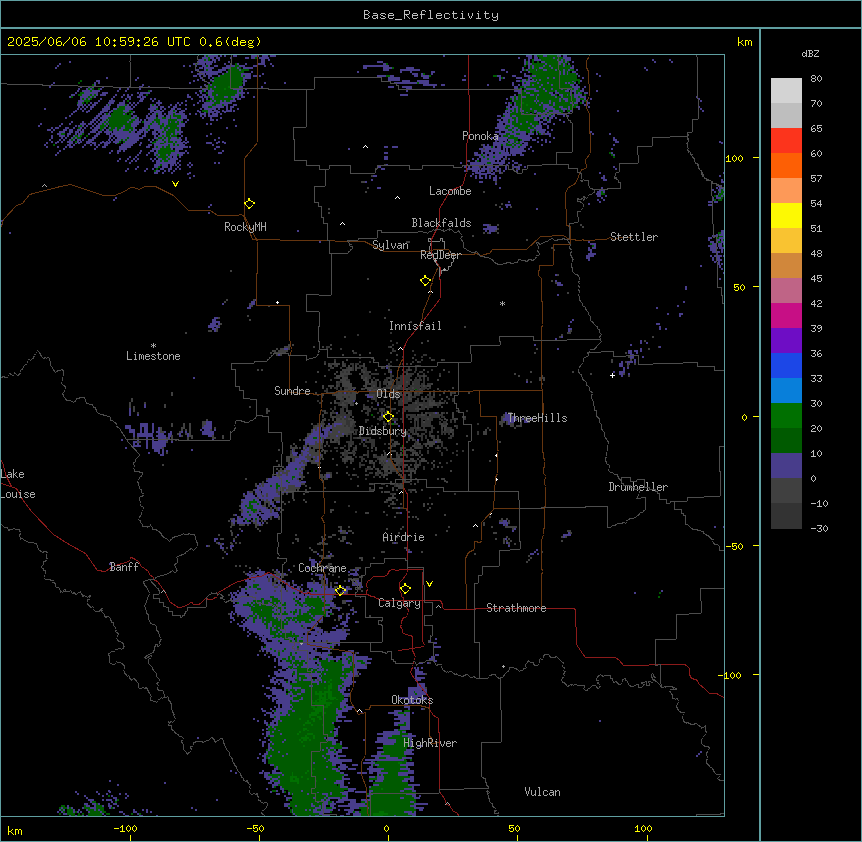Click the Okotoks label
Image resolution: width=862 pixels, height=842 pixels.
click(412, 700)
